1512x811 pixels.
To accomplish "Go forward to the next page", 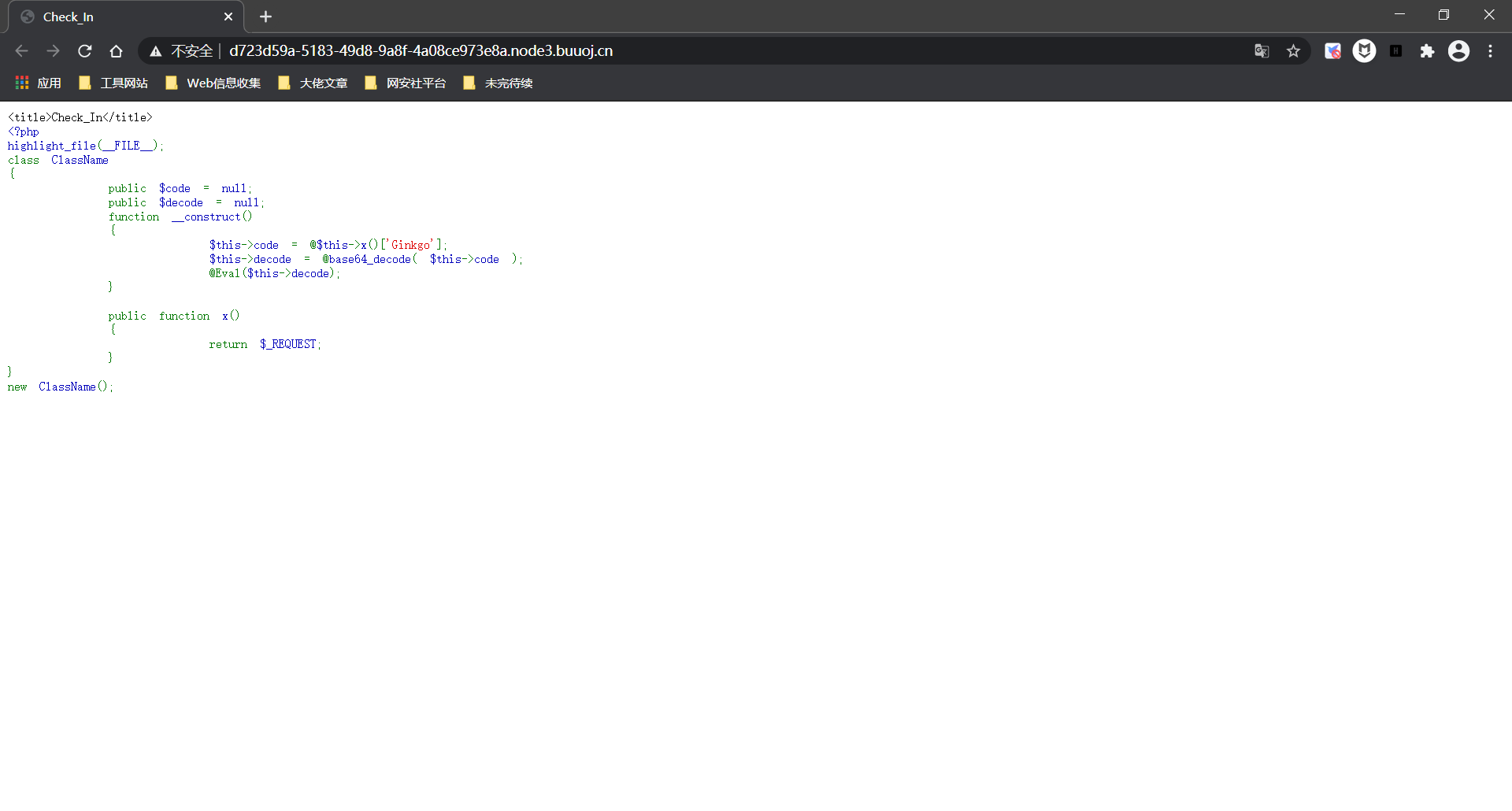I will coord(53,51).
